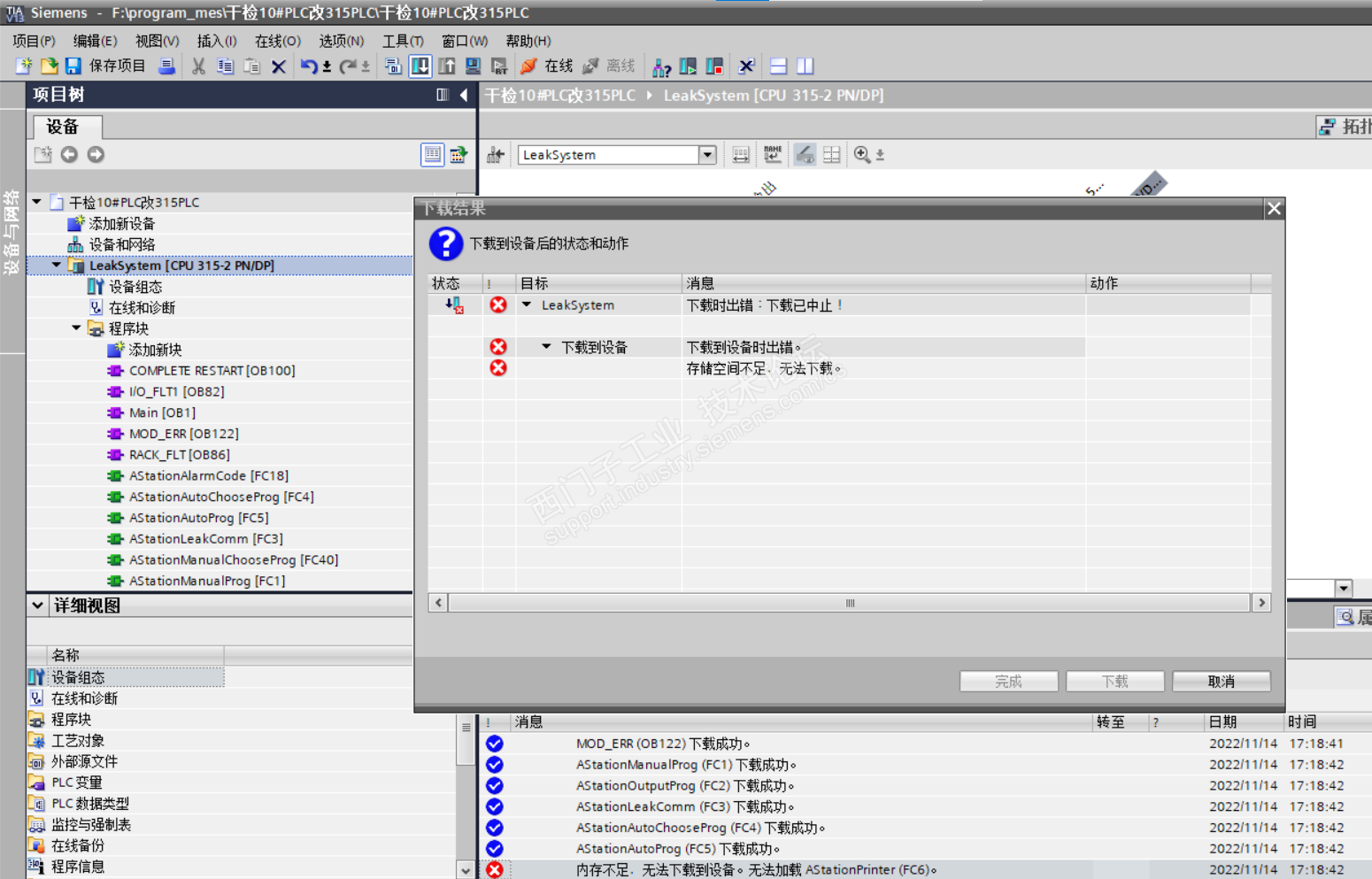1372x879 pixels.
Task: Collapse the 项目树 panel with arrow
Action: coord(464,95)
